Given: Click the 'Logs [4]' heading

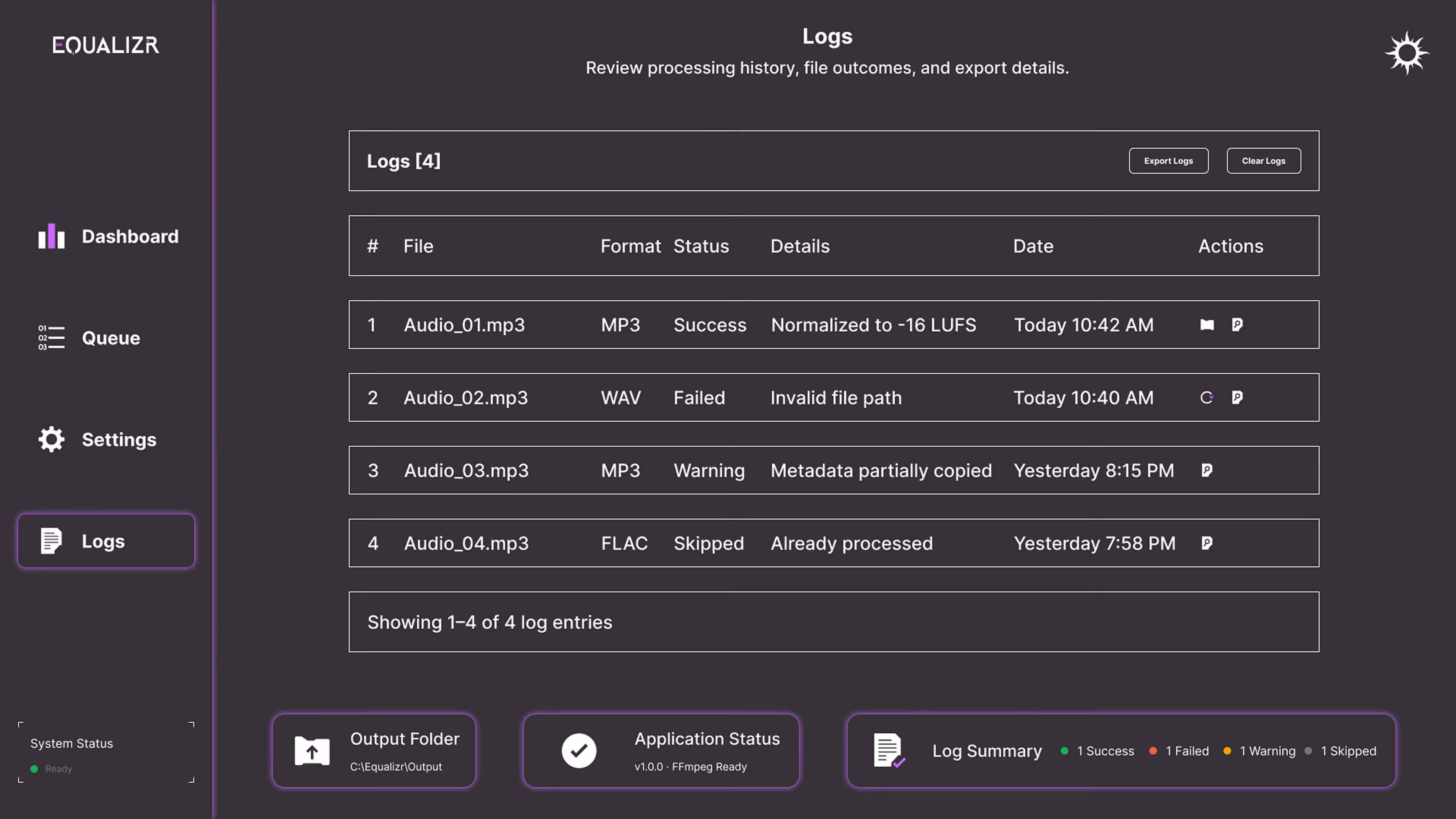Looking at the screenshot, I should click(x=403, y=161).
